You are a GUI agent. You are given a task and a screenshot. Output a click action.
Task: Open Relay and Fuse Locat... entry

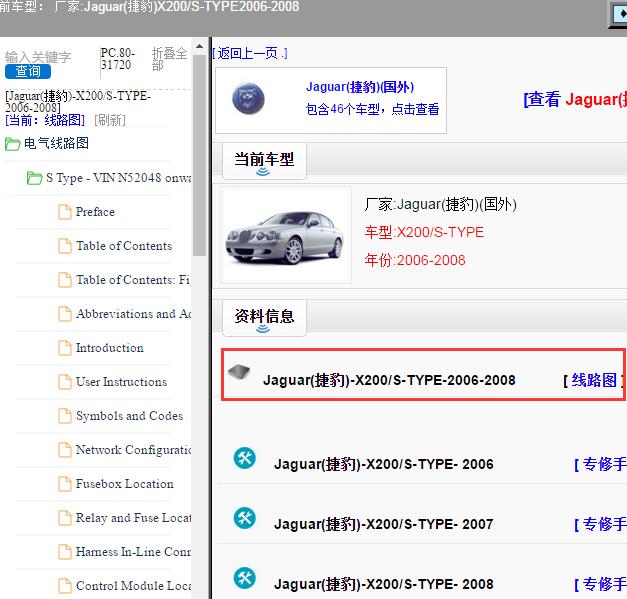[x=133, y=518]
